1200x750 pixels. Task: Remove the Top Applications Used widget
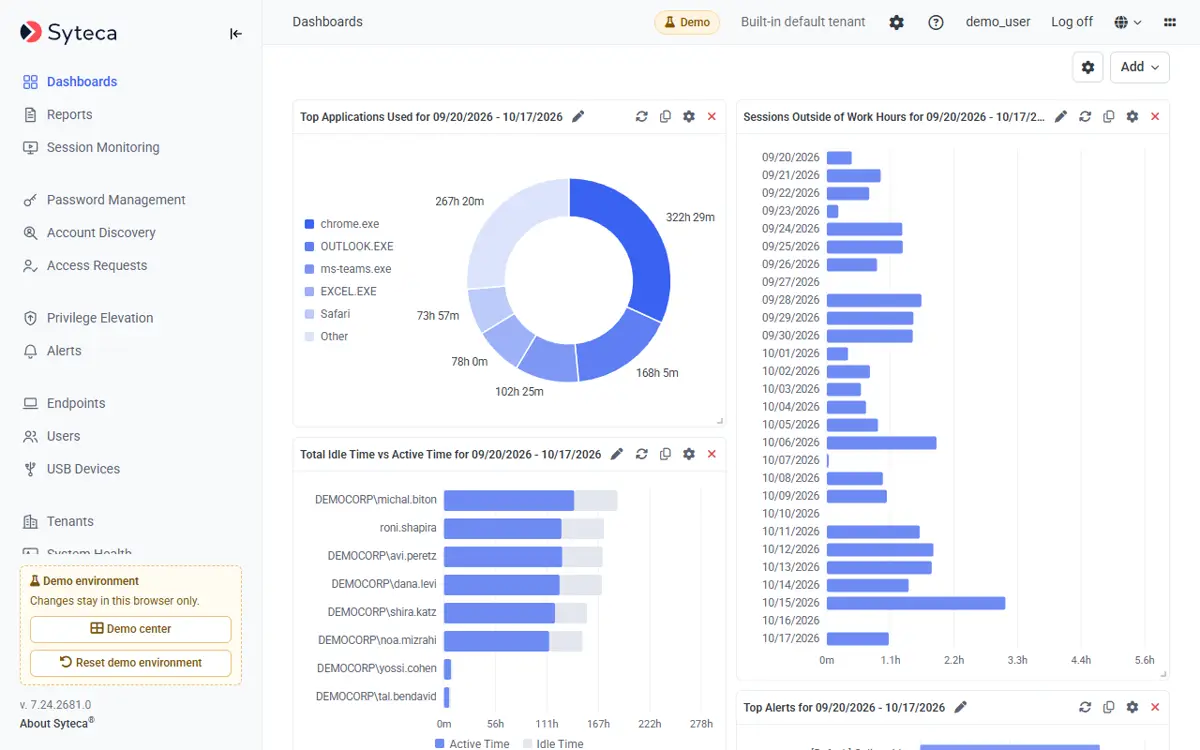pos(712,117)
